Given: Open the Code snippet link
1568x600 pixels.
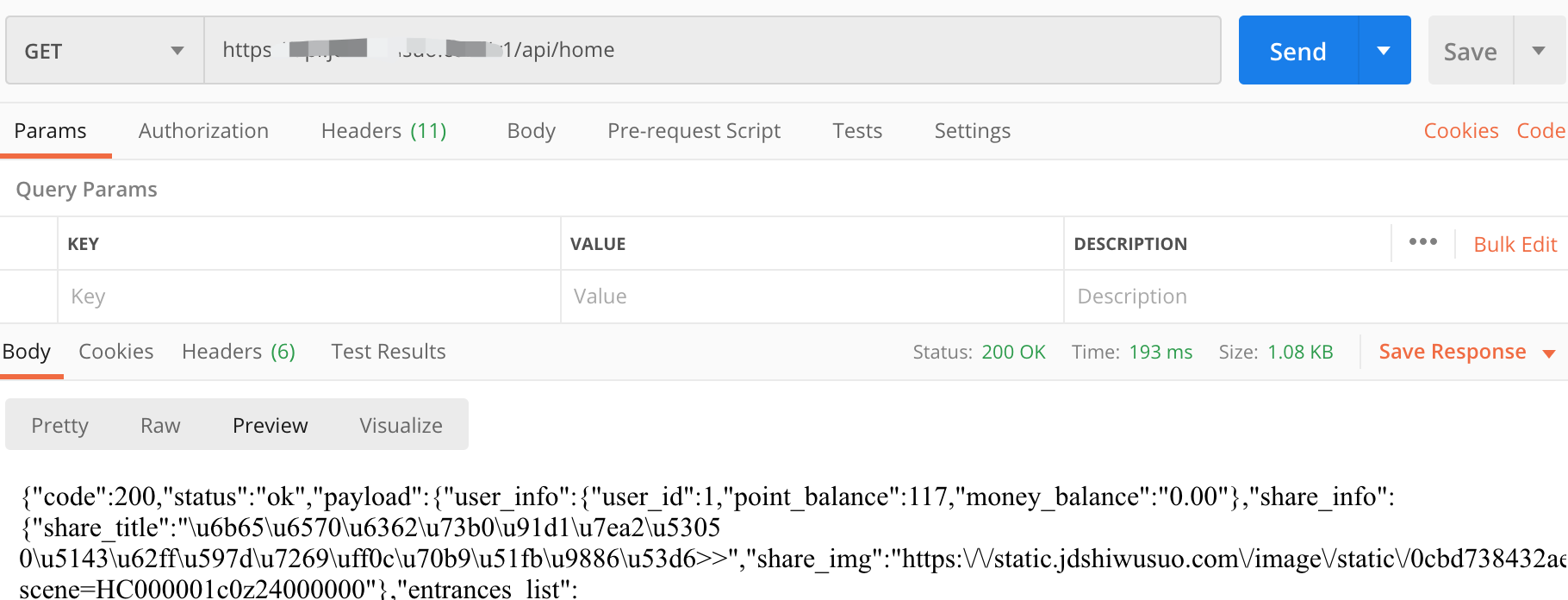Looking at the screenshot, I should click(x=1540, y=131).
